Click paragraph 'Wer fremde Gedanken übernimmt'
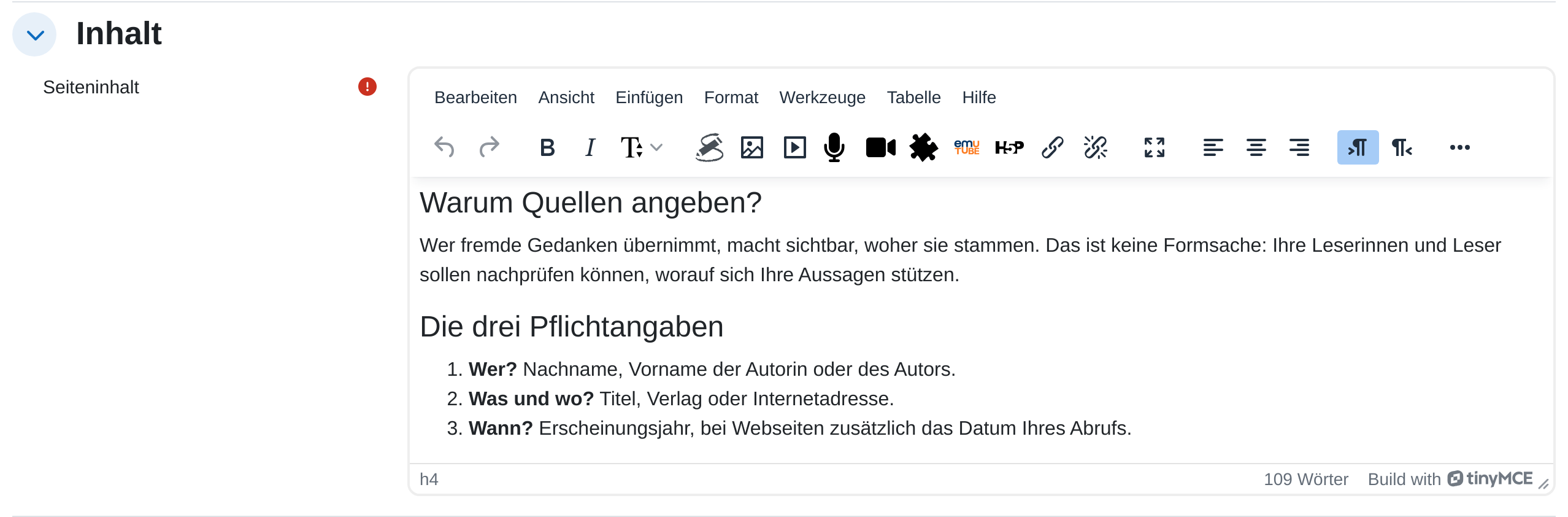The image size is (1568, 517). click(x=960, y=260)
